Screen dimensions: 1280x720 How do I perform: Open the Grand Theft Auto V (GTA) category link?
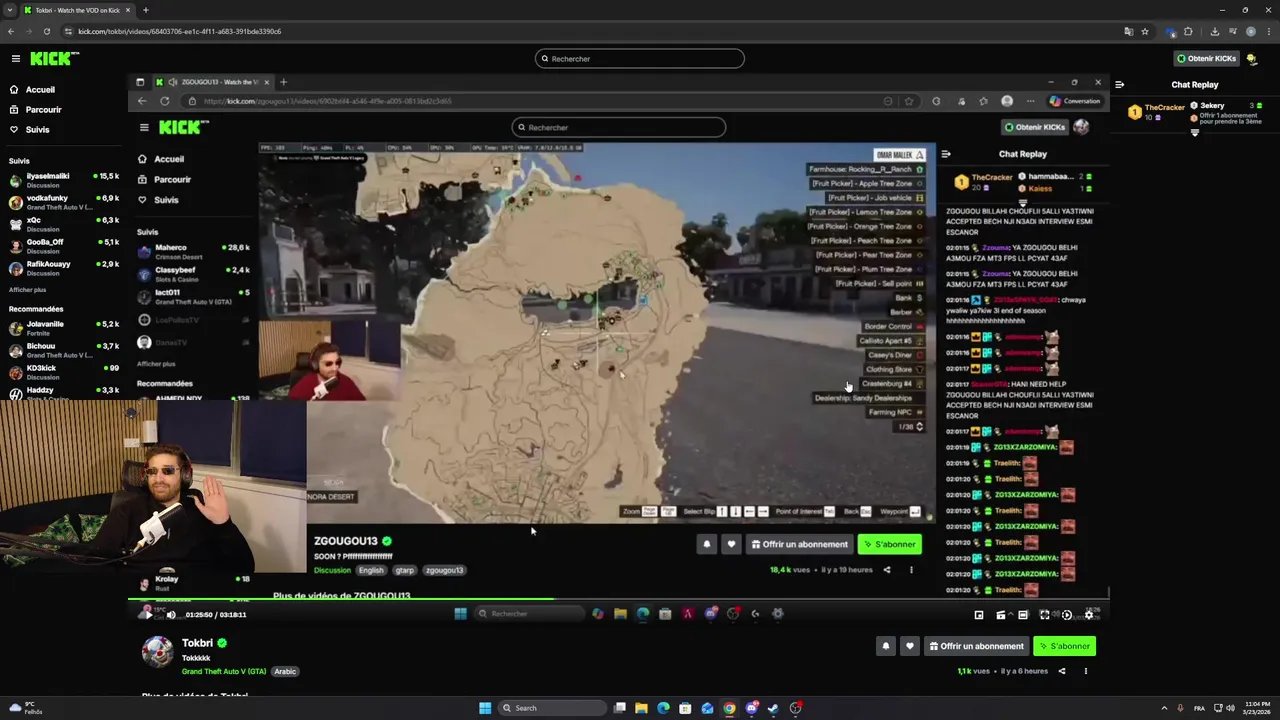(224, 671)
